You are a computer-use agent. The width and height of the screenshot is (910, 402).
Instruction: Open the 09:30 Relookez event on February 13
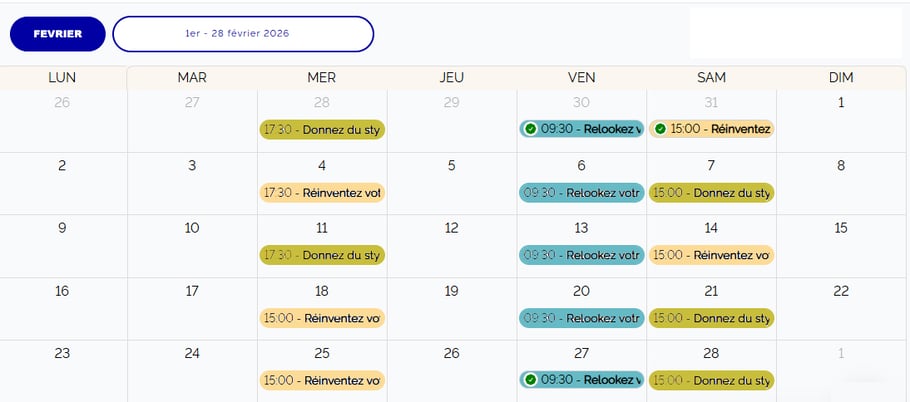coord(581,255)
